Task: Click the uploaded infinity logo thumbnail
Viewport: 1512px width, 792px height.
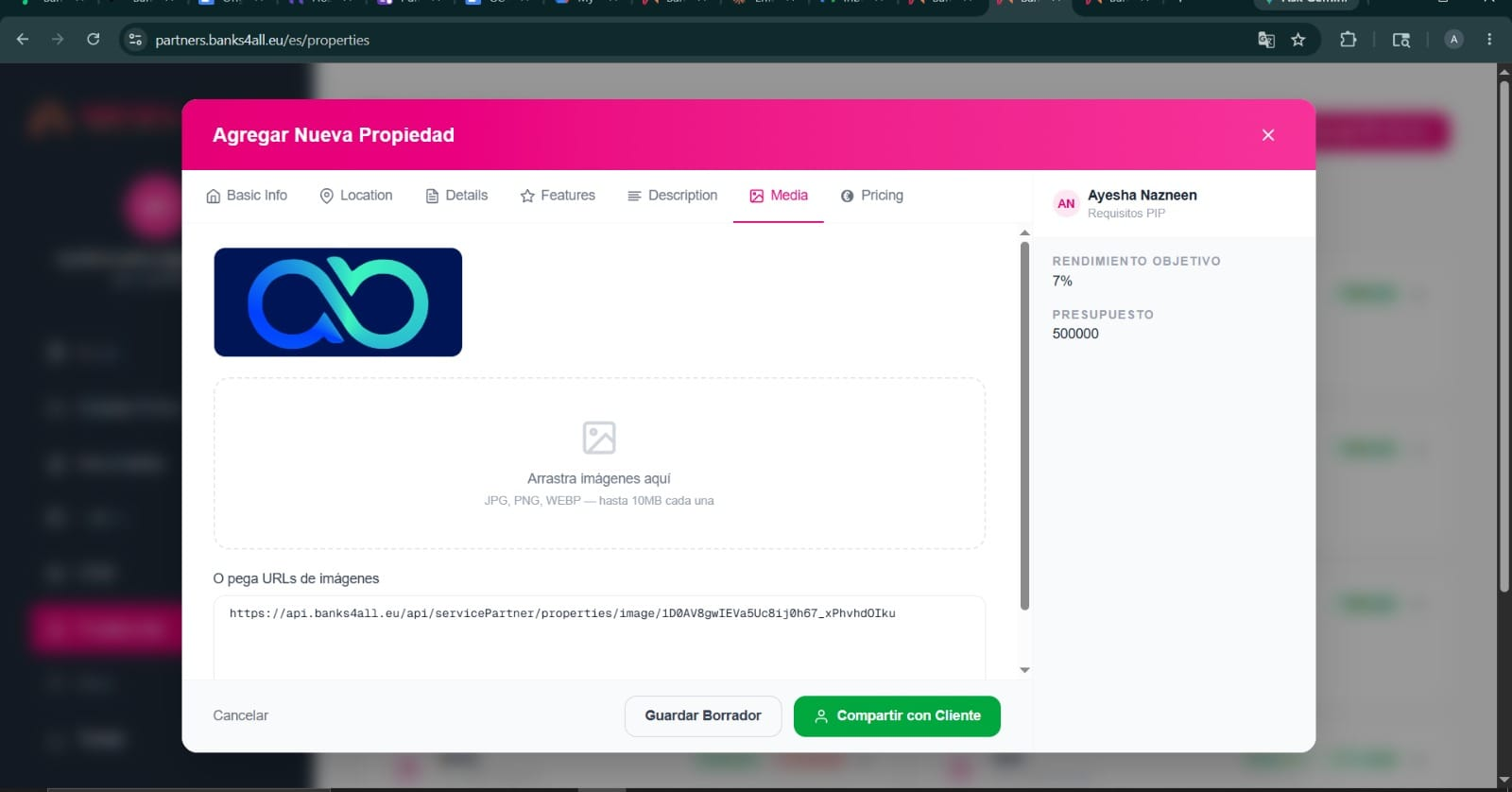Action: (338, 302)
